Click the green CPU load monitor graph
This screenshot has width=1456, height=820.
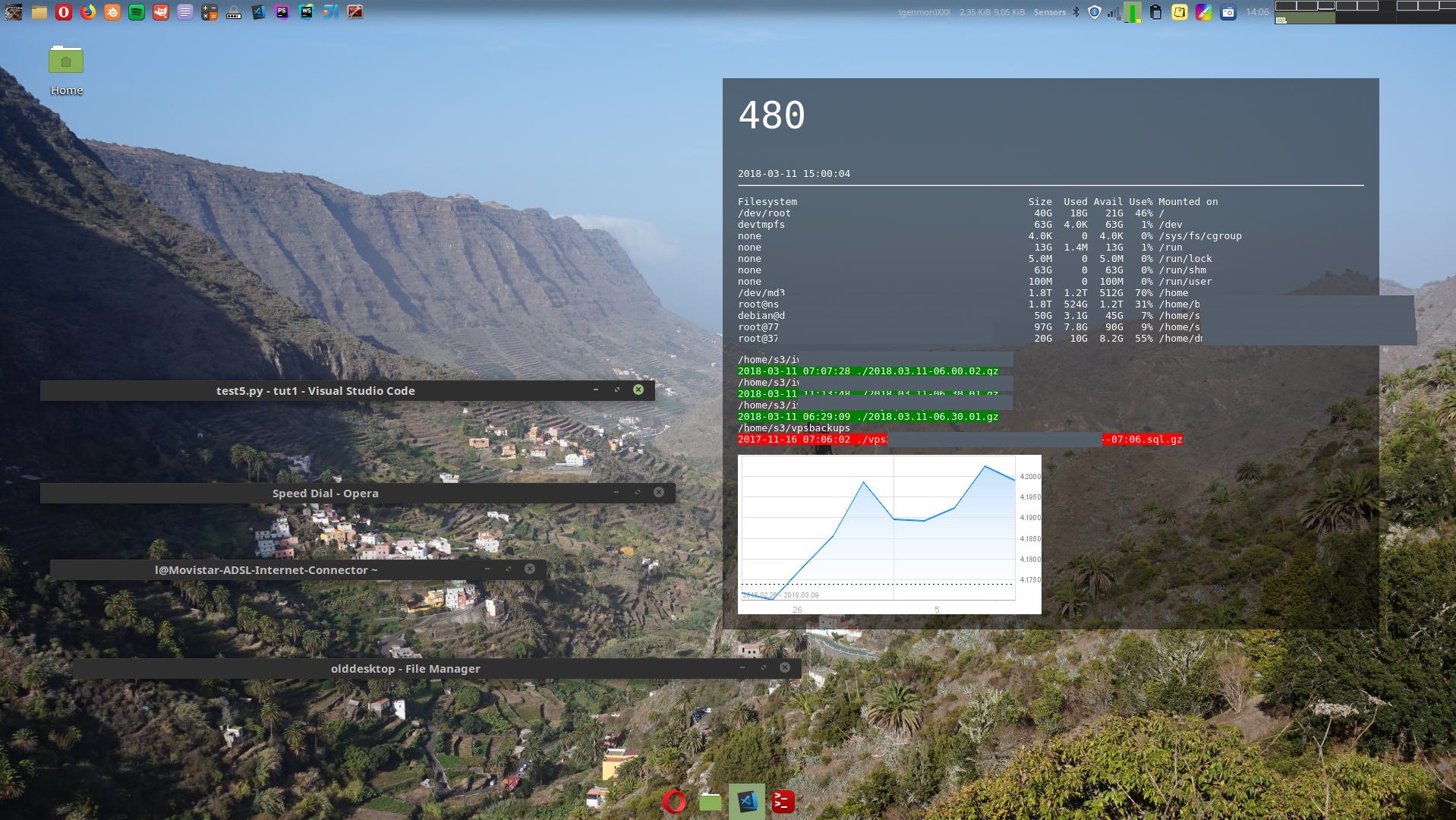1132,12
